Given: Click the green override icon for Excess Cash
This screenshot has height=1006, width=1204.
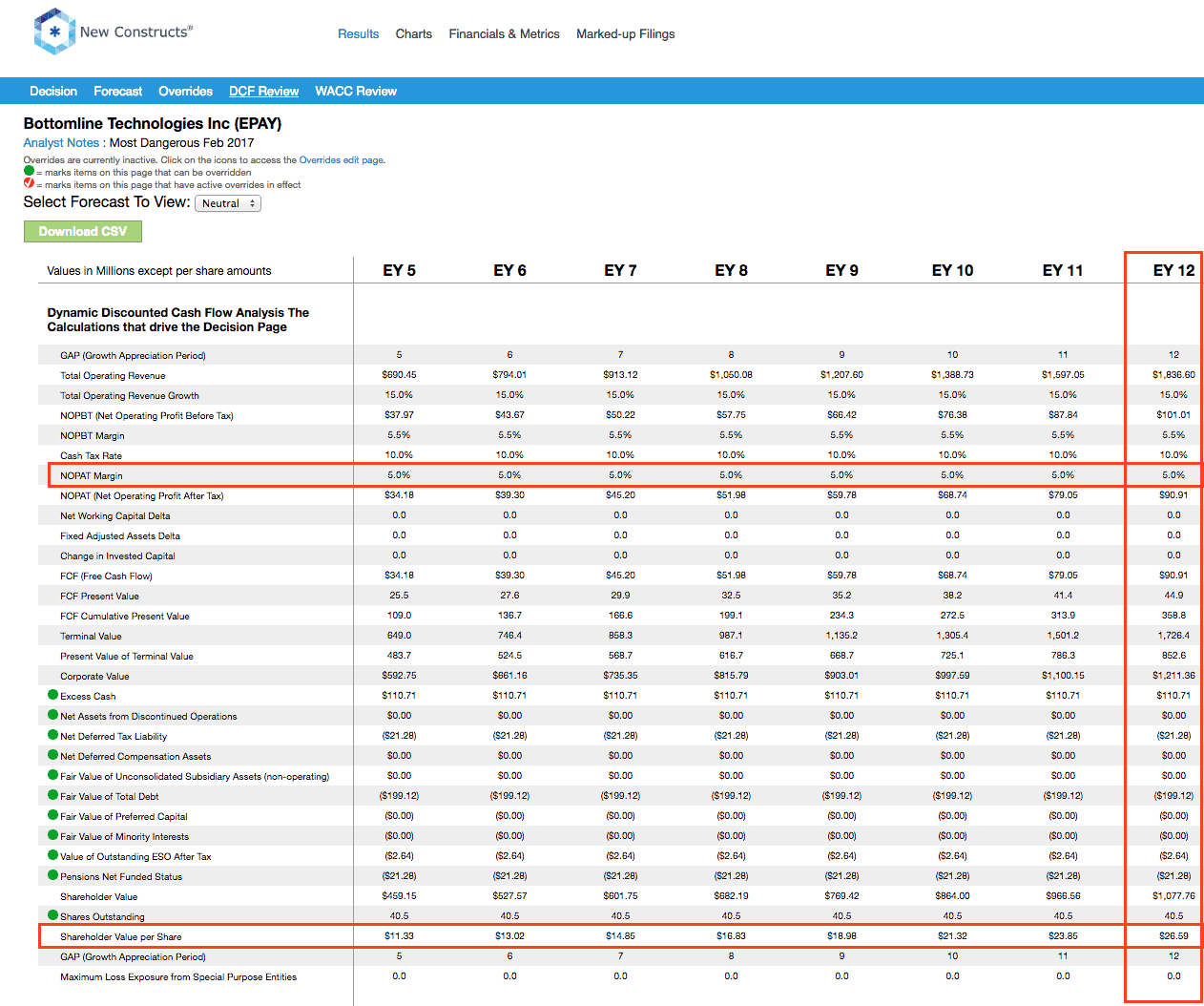Looking at the screenshot, I should tap(53, 695).
